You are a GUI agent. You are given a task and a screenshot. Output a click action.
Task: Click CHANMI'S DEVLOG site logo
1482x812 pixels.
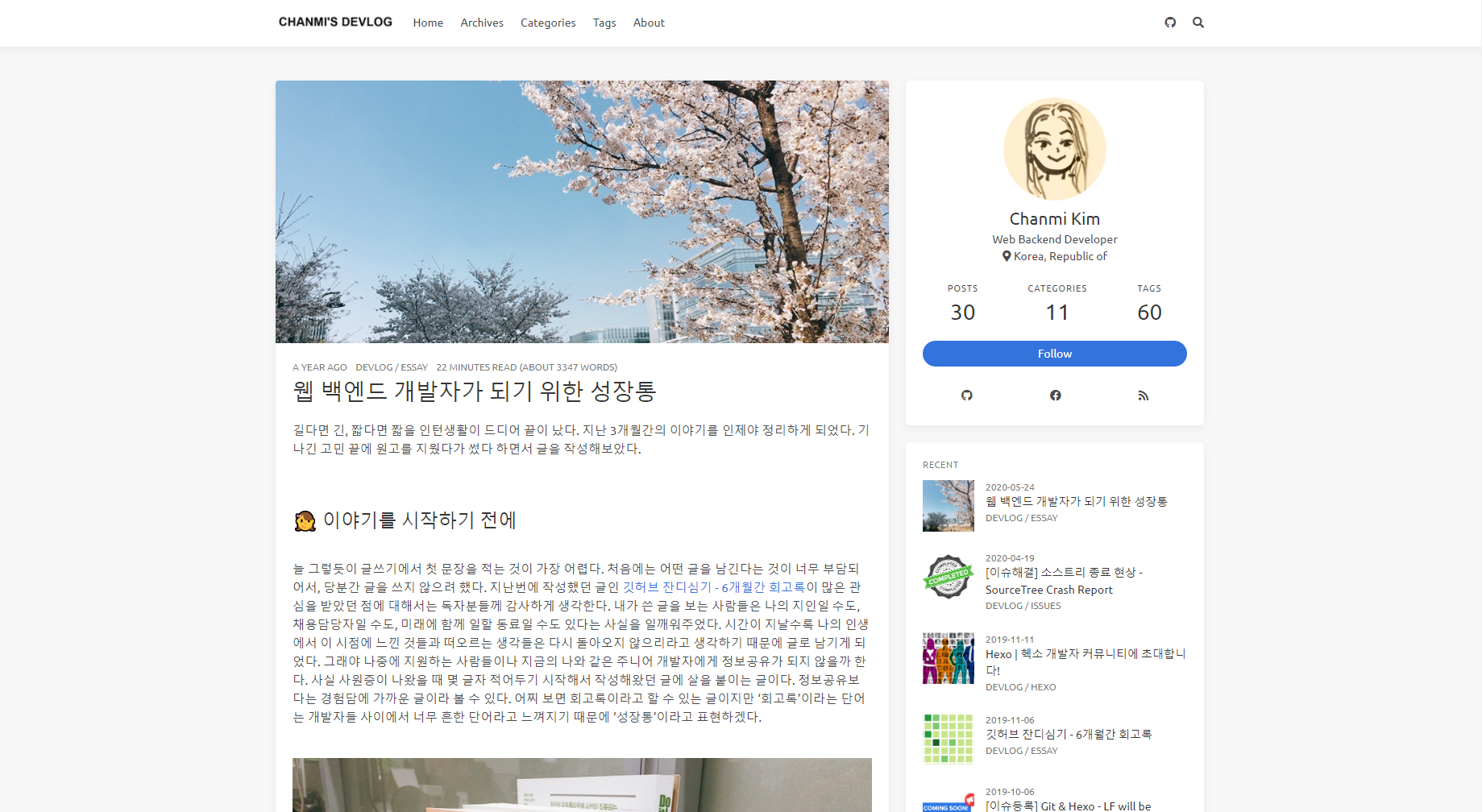click(x=335, y=22)
